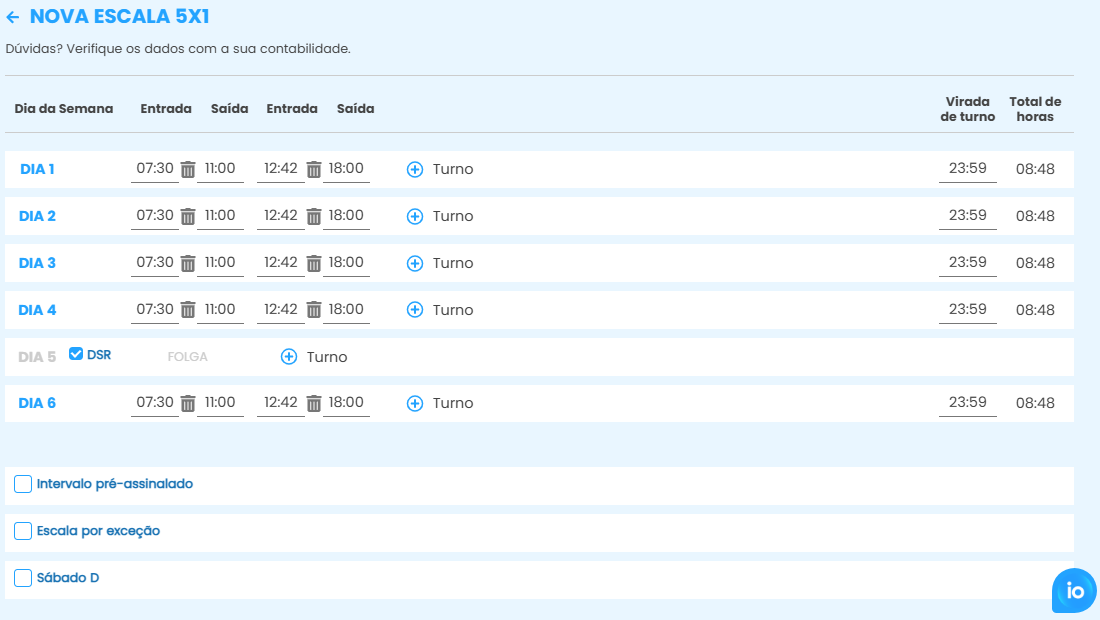Open the blue io chat widget

(1074, 590)
